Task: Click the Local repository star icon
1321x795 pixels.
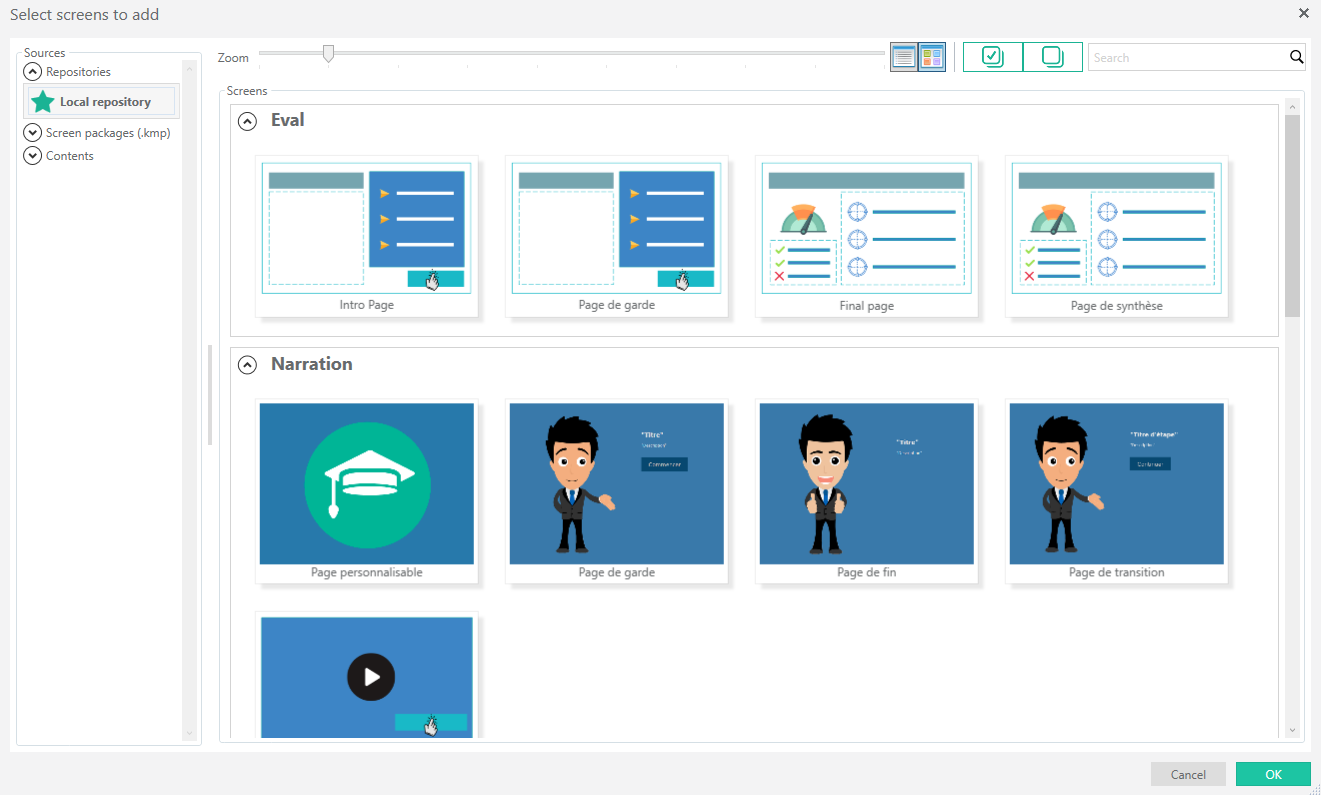Action: tap(43, 102)
